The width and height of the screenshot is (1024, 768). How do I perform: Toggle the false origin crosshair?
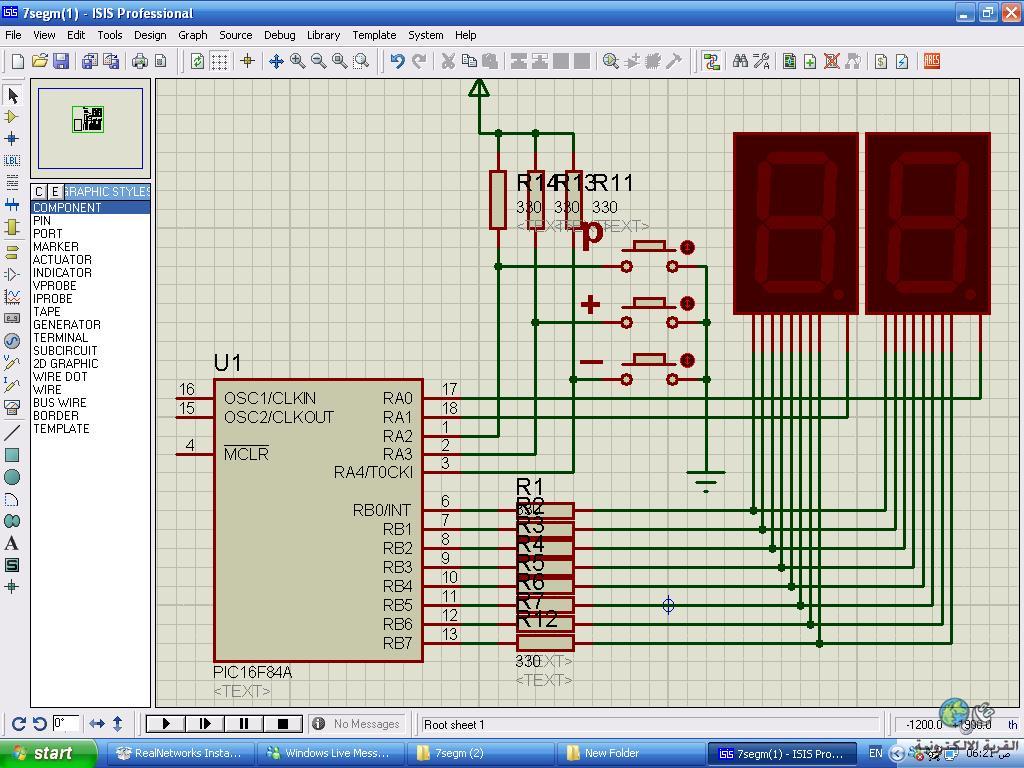tap(248, 61)
